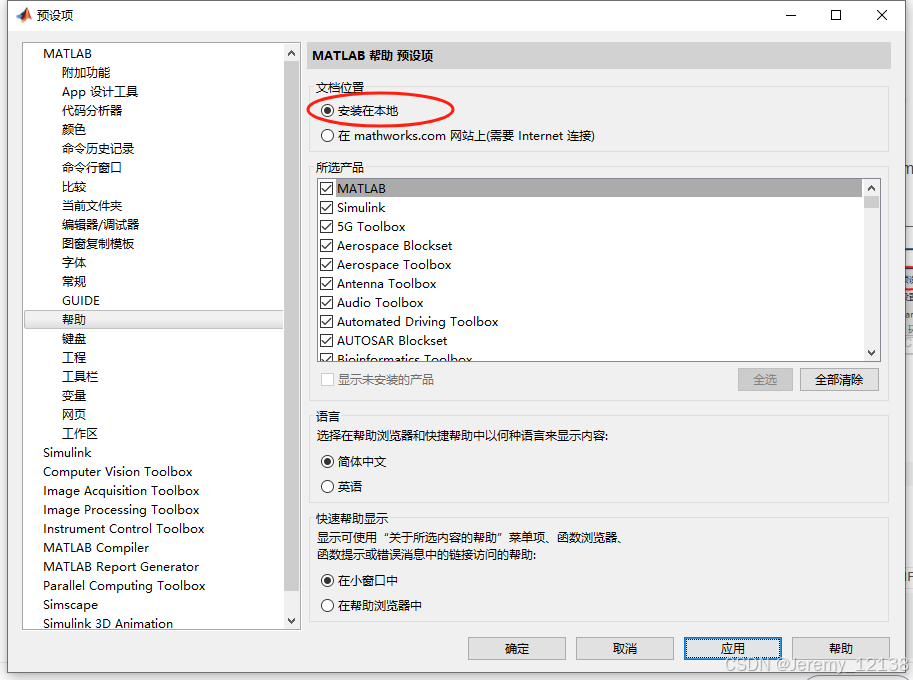This screenshot has width=913, height=680.
Task: Click the 取消 button
Action: click(x=625, y=649)
